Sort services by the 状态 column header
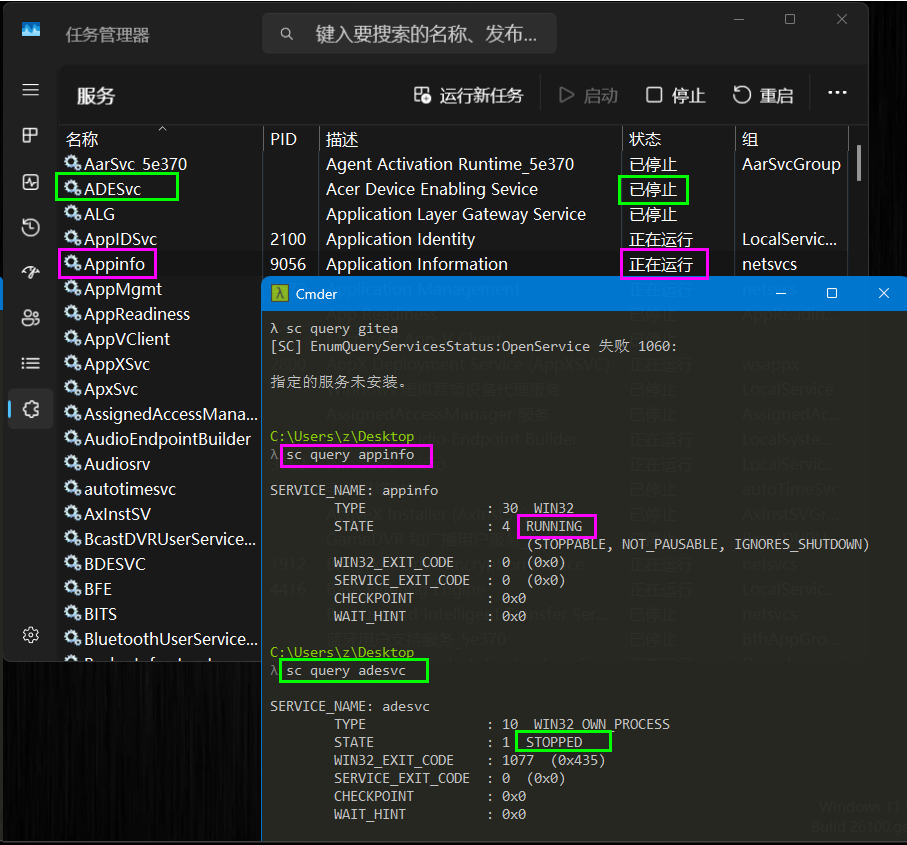 click(x=645, y=139)
